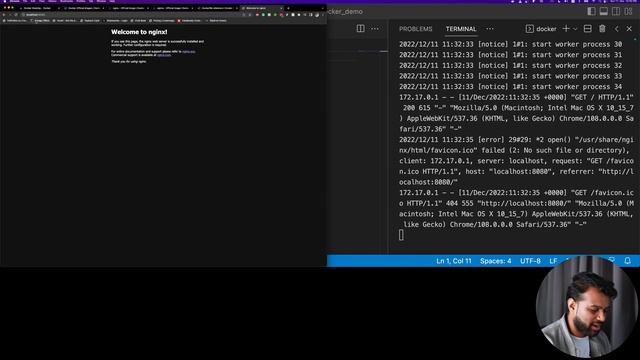The width and height of the screenshot is (640, 360).
Task: Open panel overflow menu next to TERMINAL
Action: click(490, 29)
